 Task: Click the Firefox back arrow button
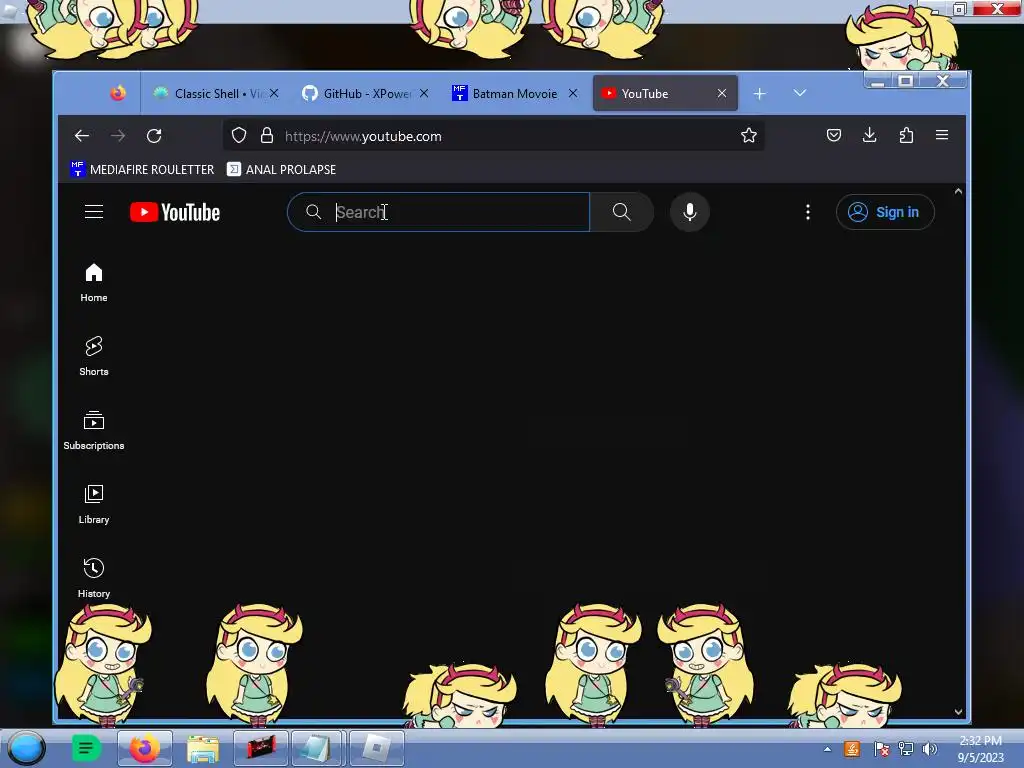pos(82,136)
